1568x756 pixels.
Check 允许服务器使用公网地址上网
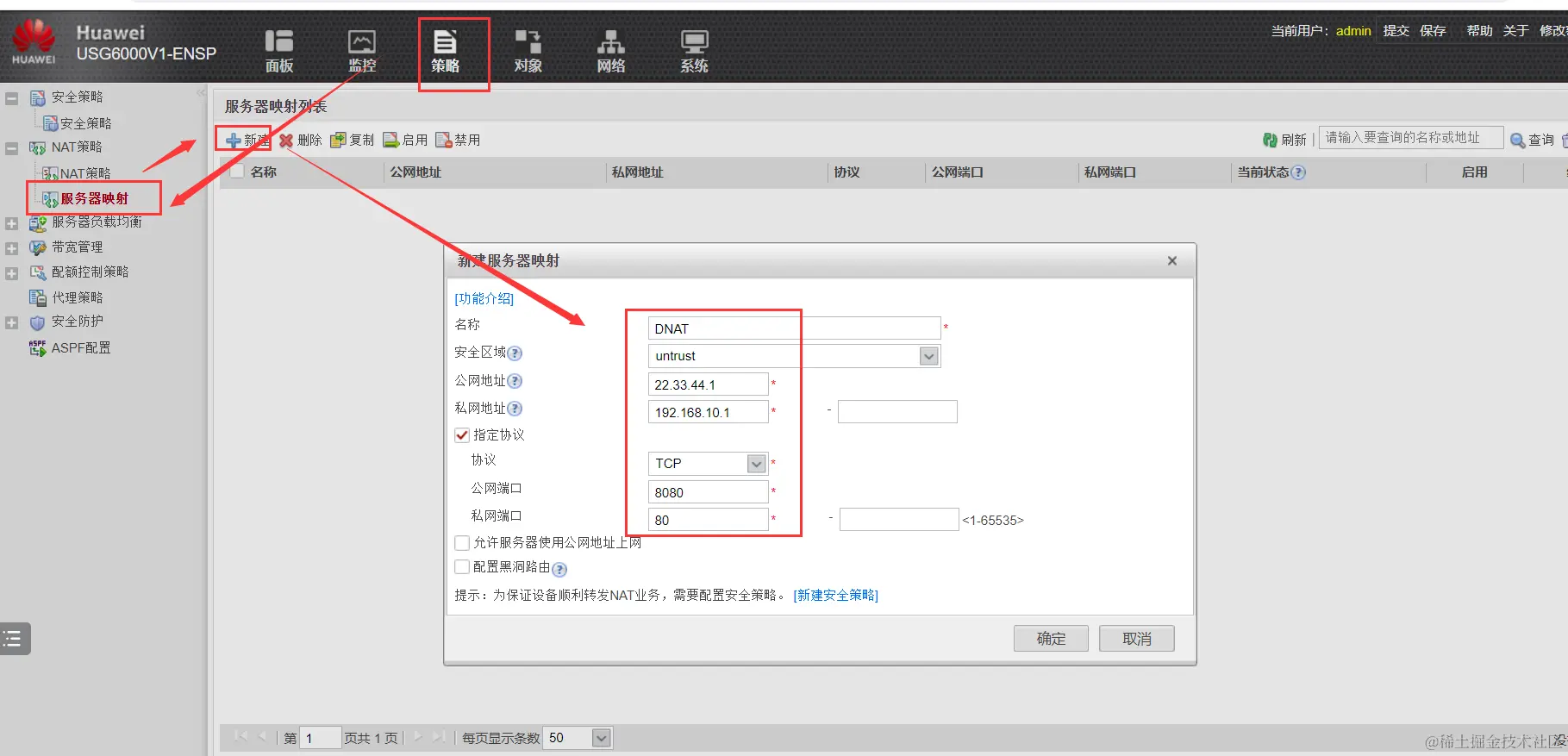(x=462, y=543)
